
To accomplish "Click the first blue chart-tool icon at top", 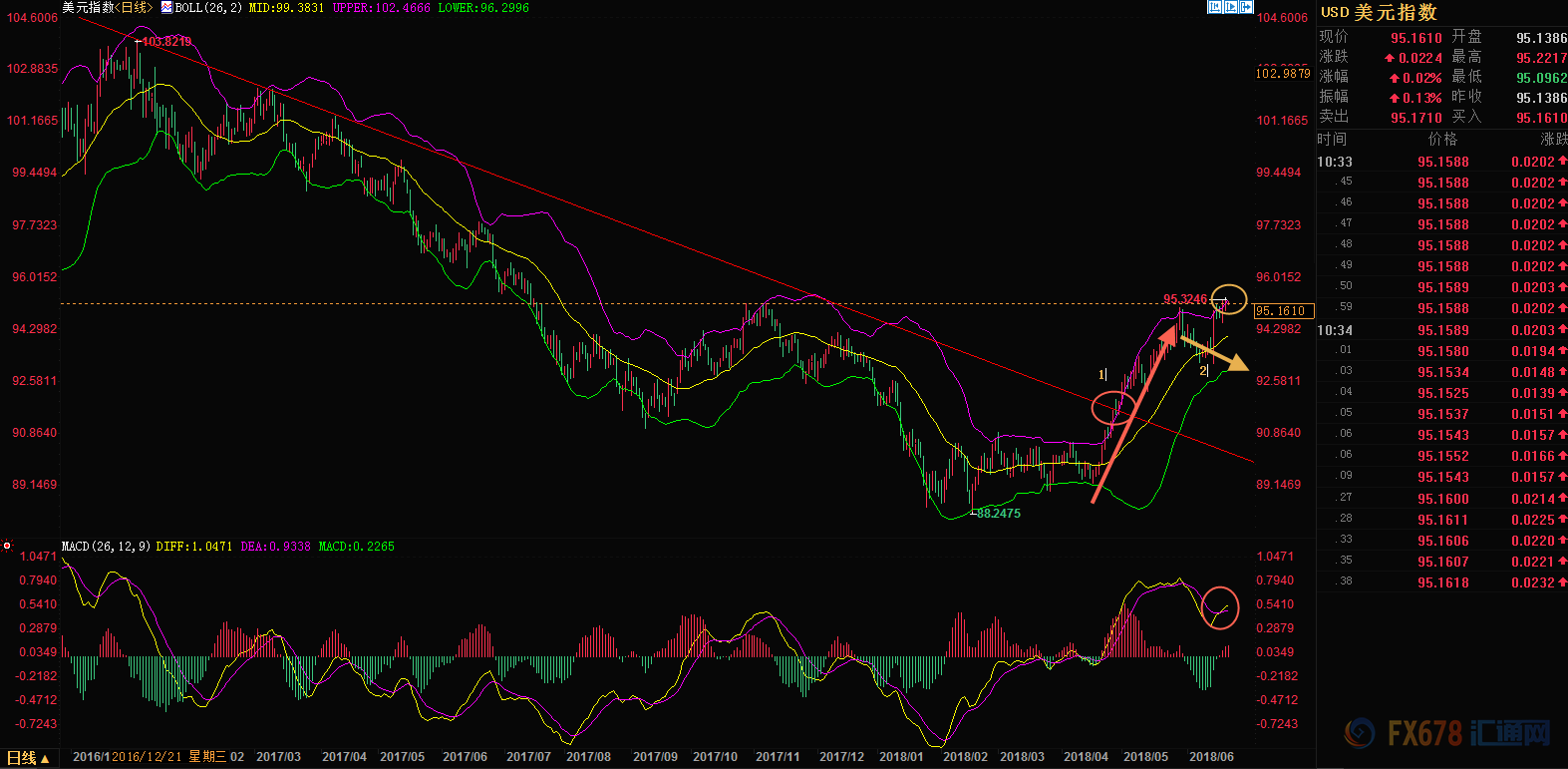I will coord(1214,7).
